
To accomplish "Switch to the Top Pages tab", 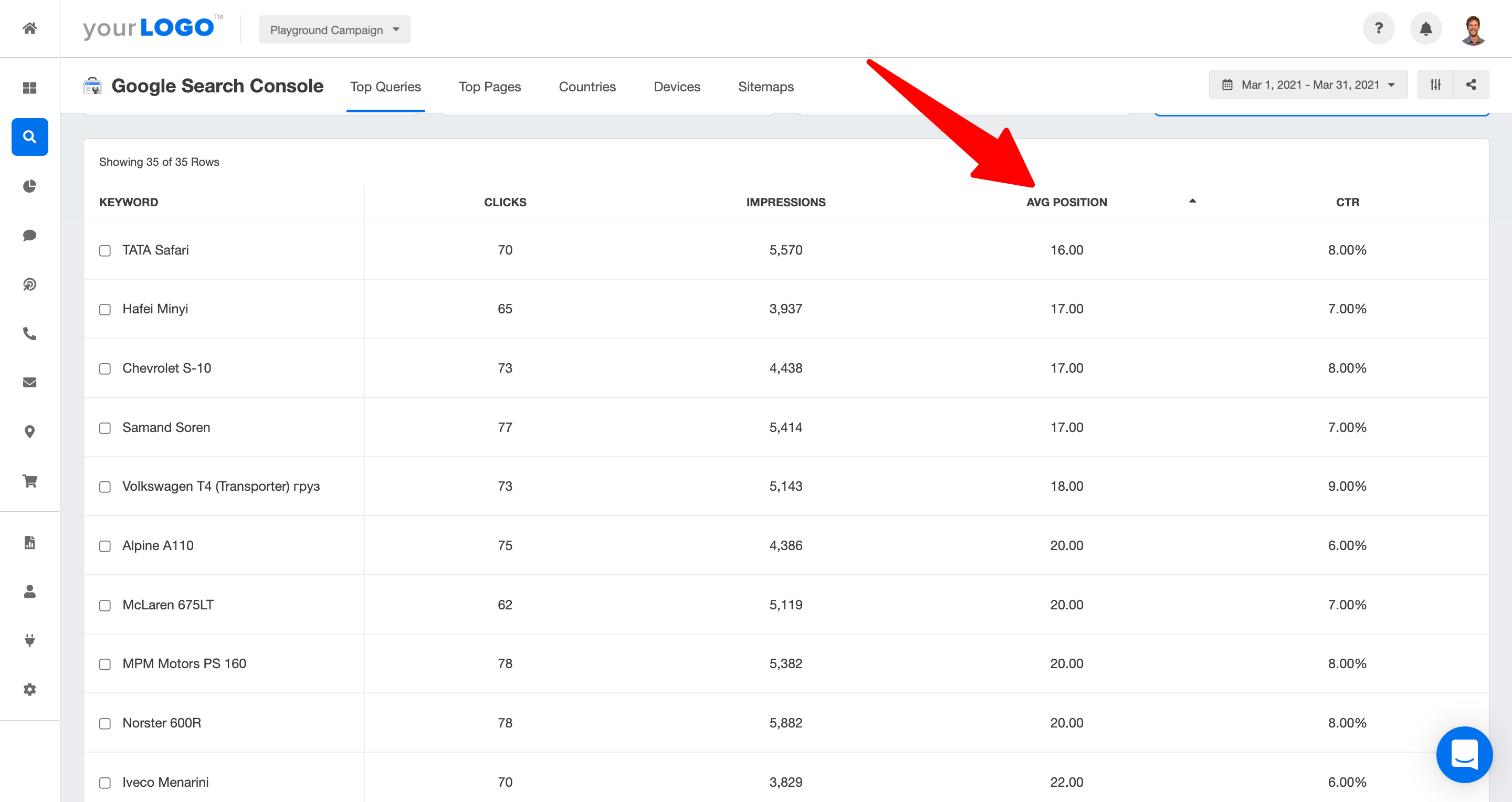I will pyautogui.click(x=489, y=86).
